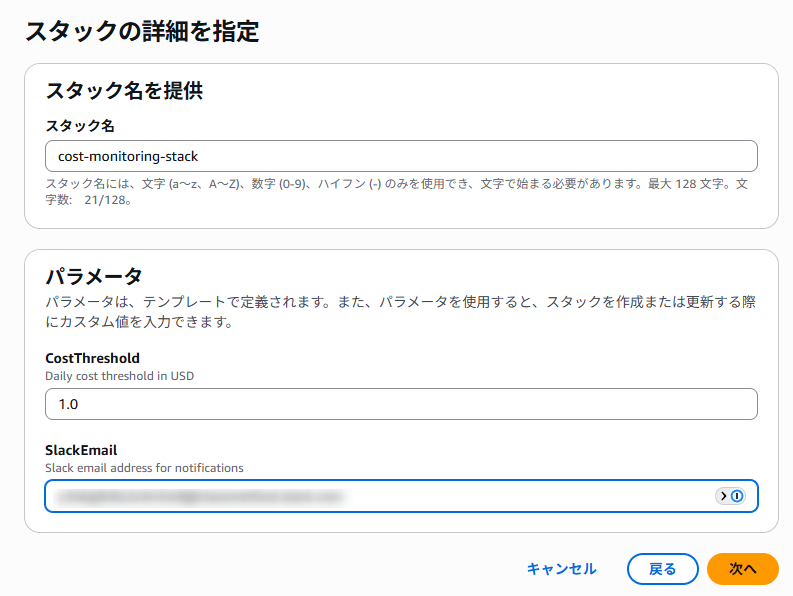Expand the chevron beside the 1Password icon
The height and width of the screenshot is (596, 793).
coord(724,496)
